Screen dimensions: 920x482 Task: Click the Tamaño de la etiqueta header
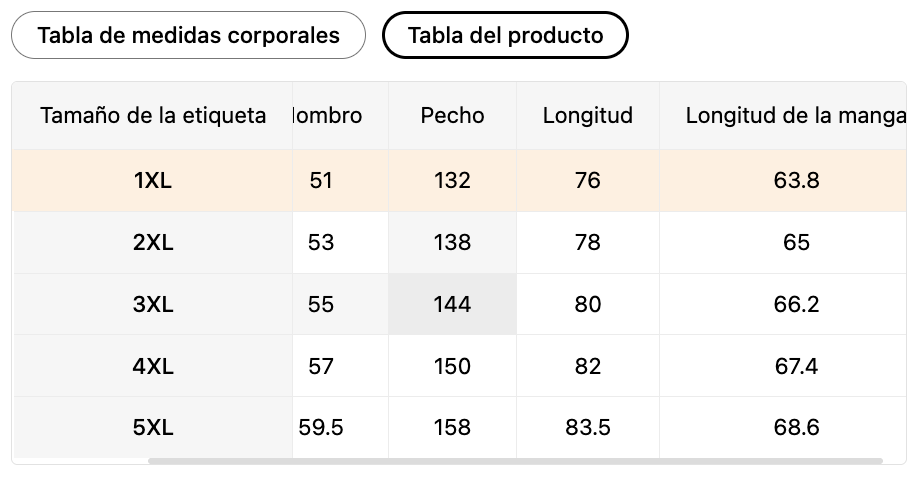(153, 116)
